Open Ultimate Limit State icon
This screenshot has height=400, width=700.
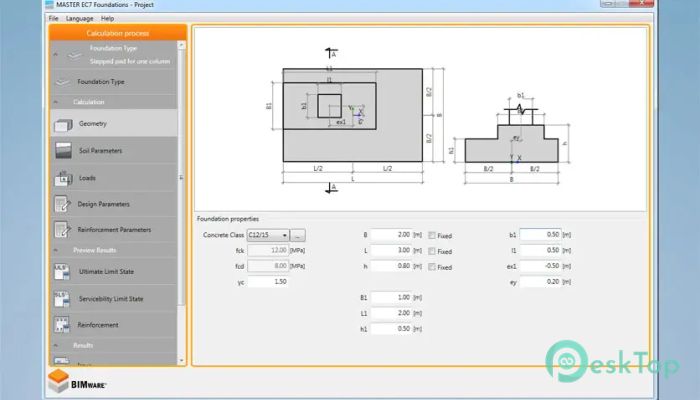(x=62, y=271)
